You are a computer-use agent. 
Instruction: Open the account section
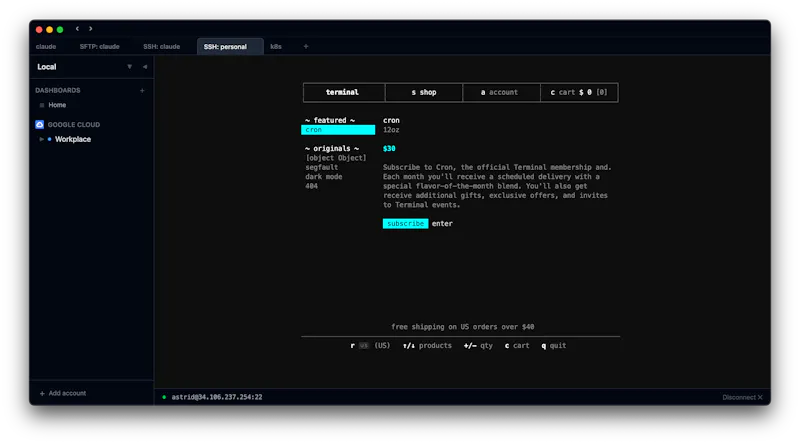point(499,92)
